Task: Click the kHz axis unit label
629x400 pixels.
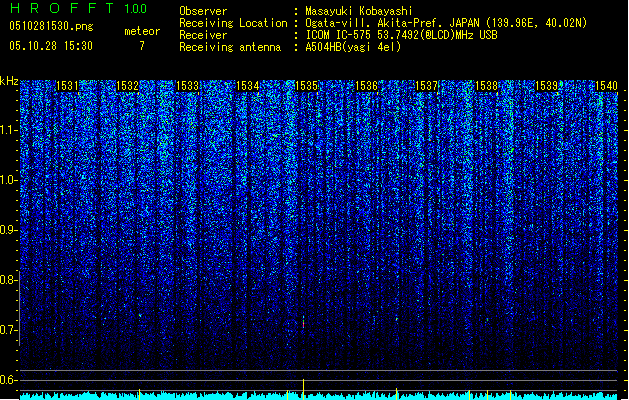Action: (x=9, y=81)
